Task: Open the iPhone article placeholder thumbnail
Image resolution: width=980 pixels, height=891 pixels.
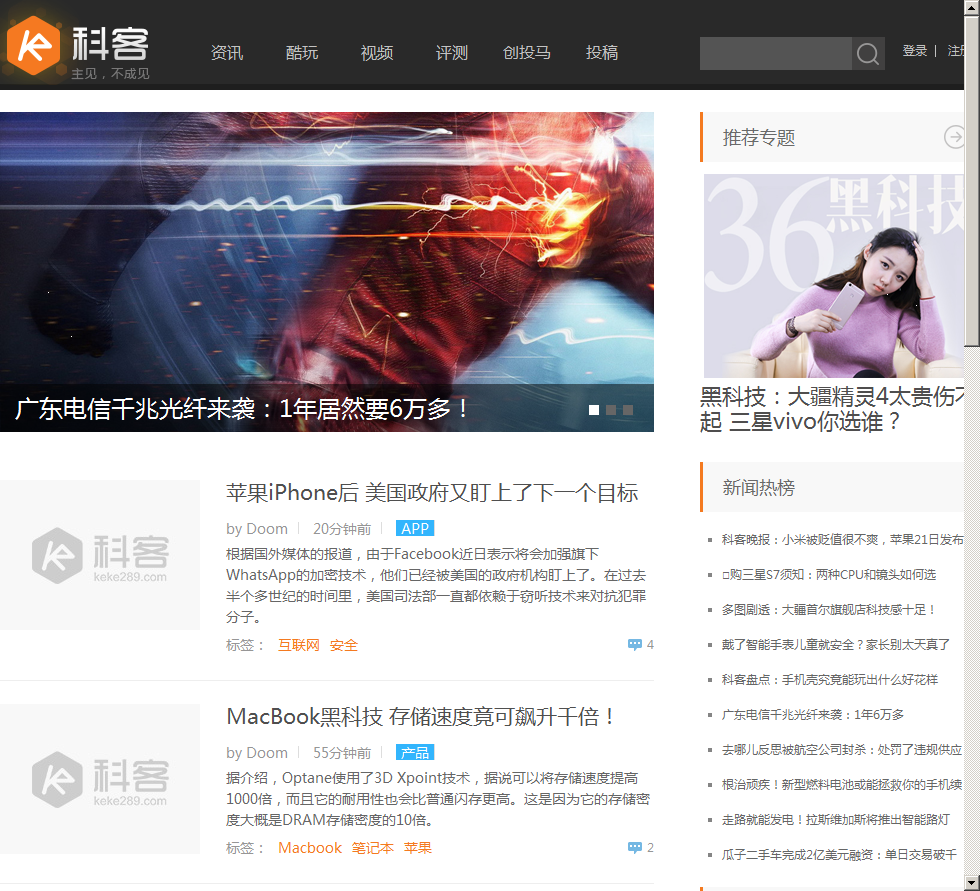Action: point(100,554)
